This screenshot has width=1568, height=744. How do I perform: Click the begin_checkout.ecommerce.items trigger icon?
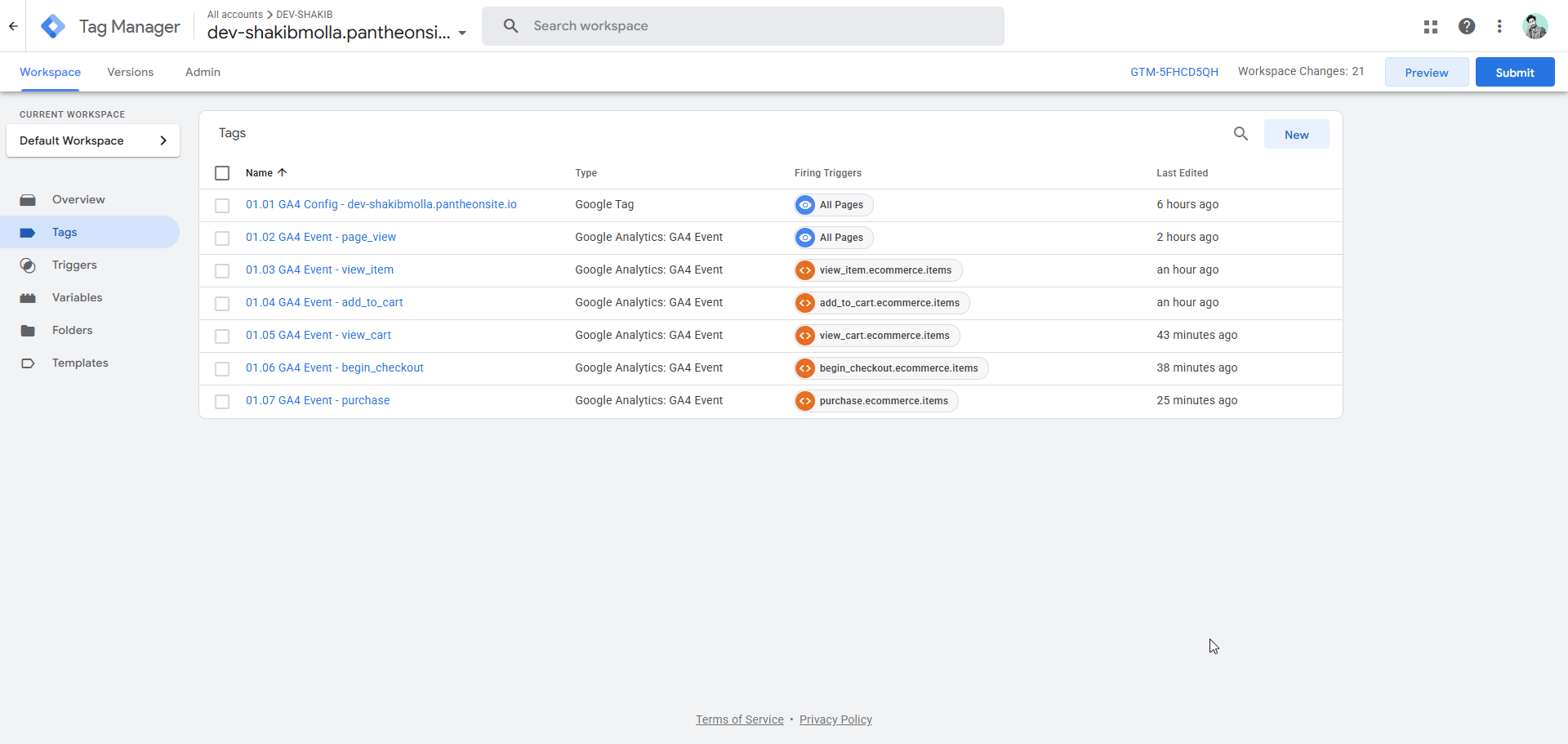pyautogui.click(x=805, y=368)
